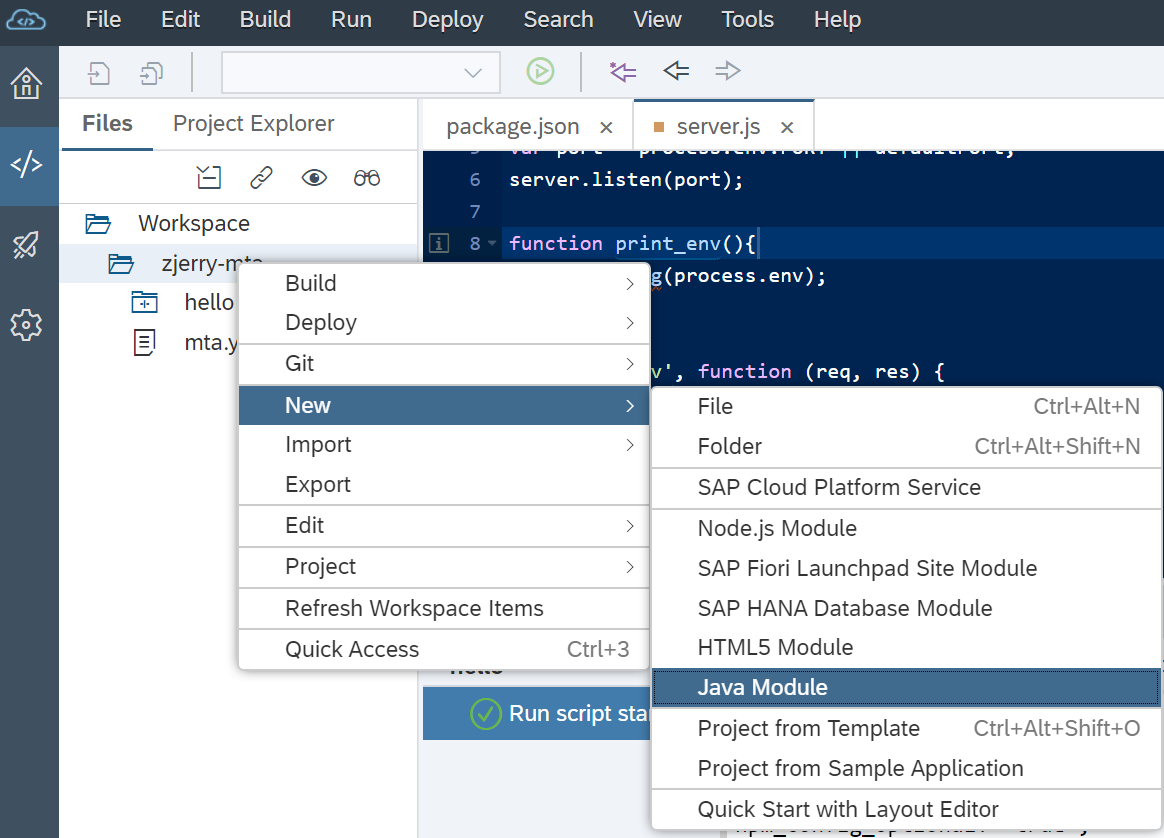Viewport: 1164px width, 838px height.
Task: Click Link with Editor chain icon
Action: click(261, 178)
